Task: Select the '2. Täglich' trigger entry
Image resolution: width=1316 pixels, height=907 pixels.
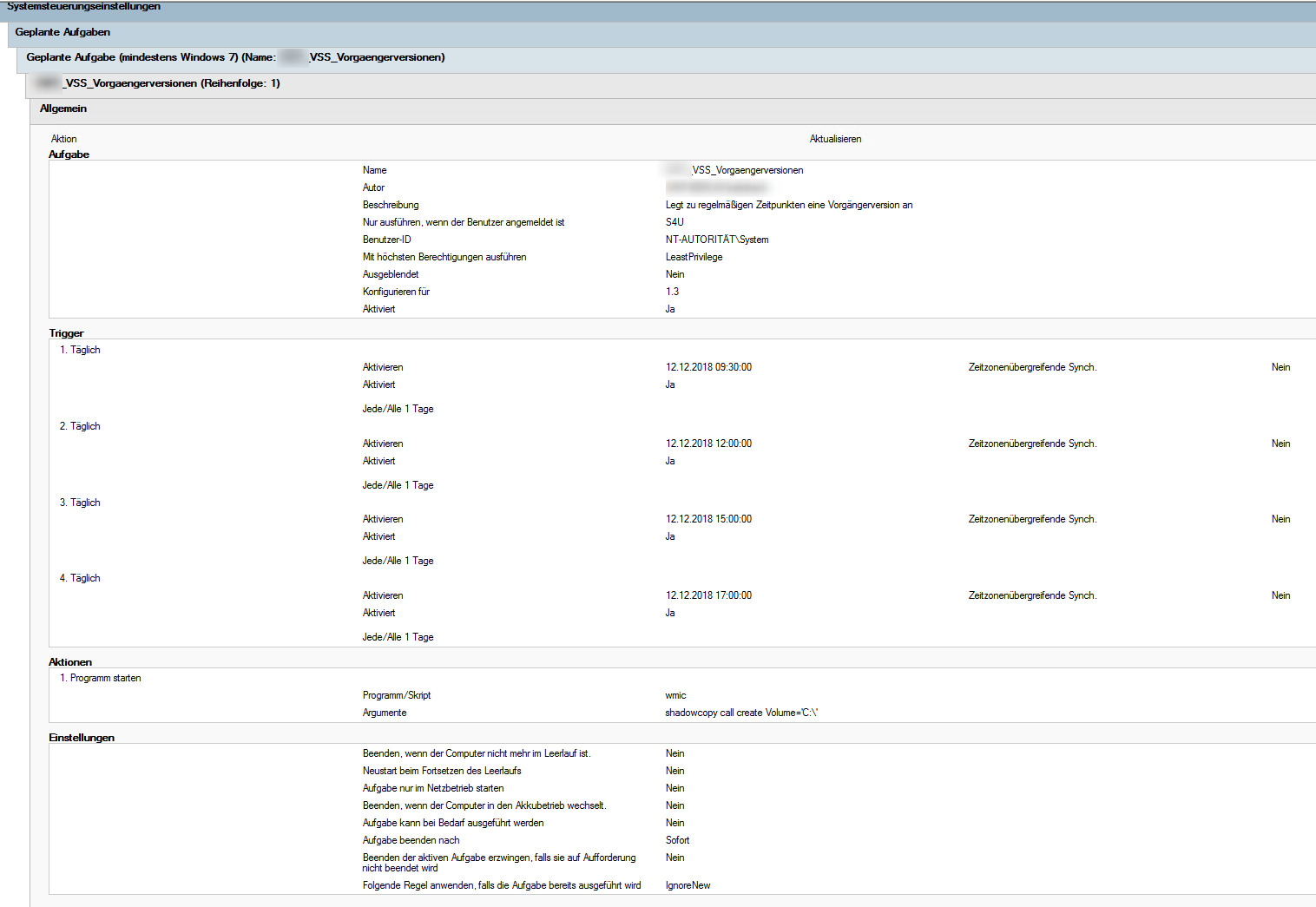Action: coord(80,426)
